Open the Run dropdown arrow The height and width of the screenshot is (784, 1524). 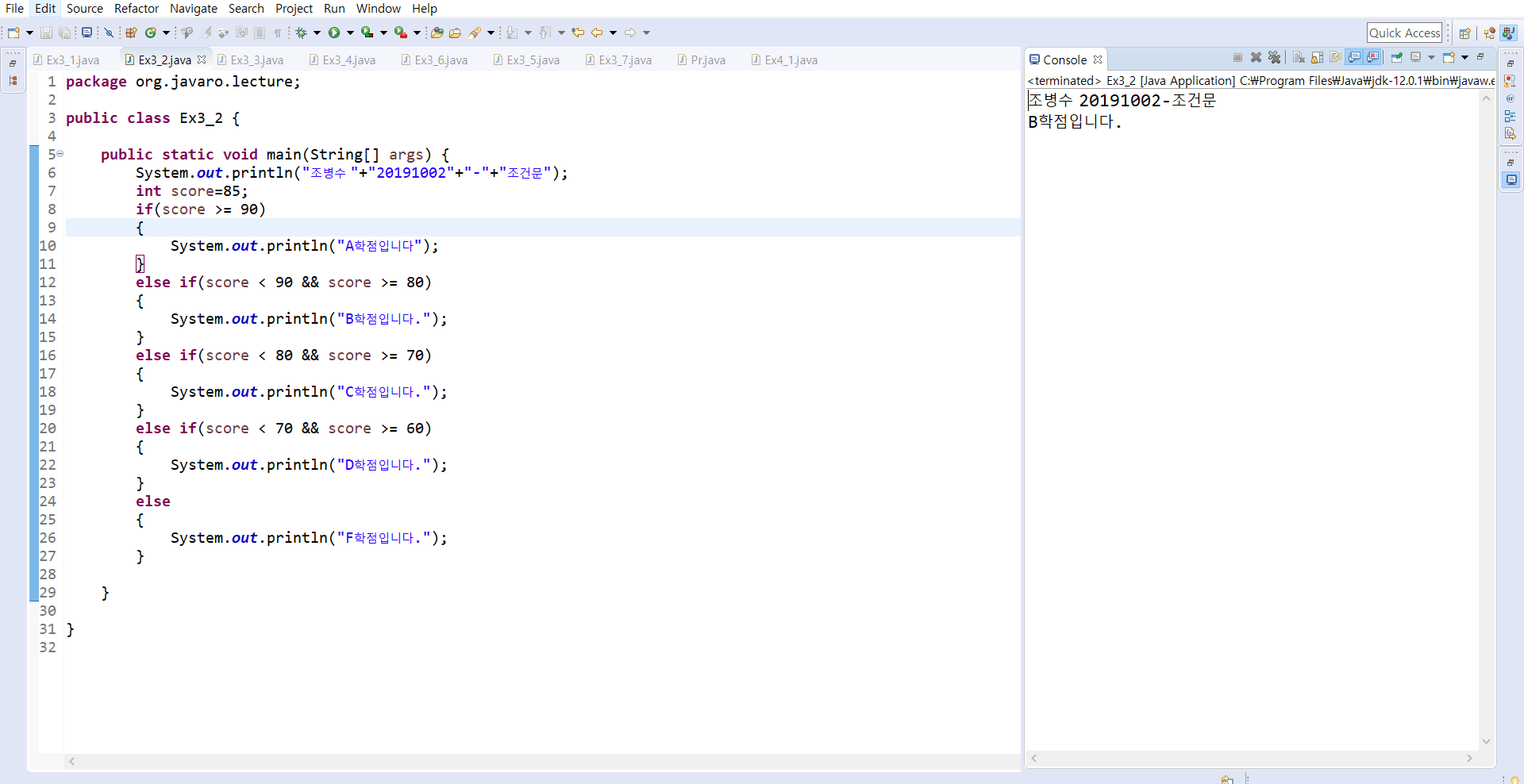tap(350, 33)
